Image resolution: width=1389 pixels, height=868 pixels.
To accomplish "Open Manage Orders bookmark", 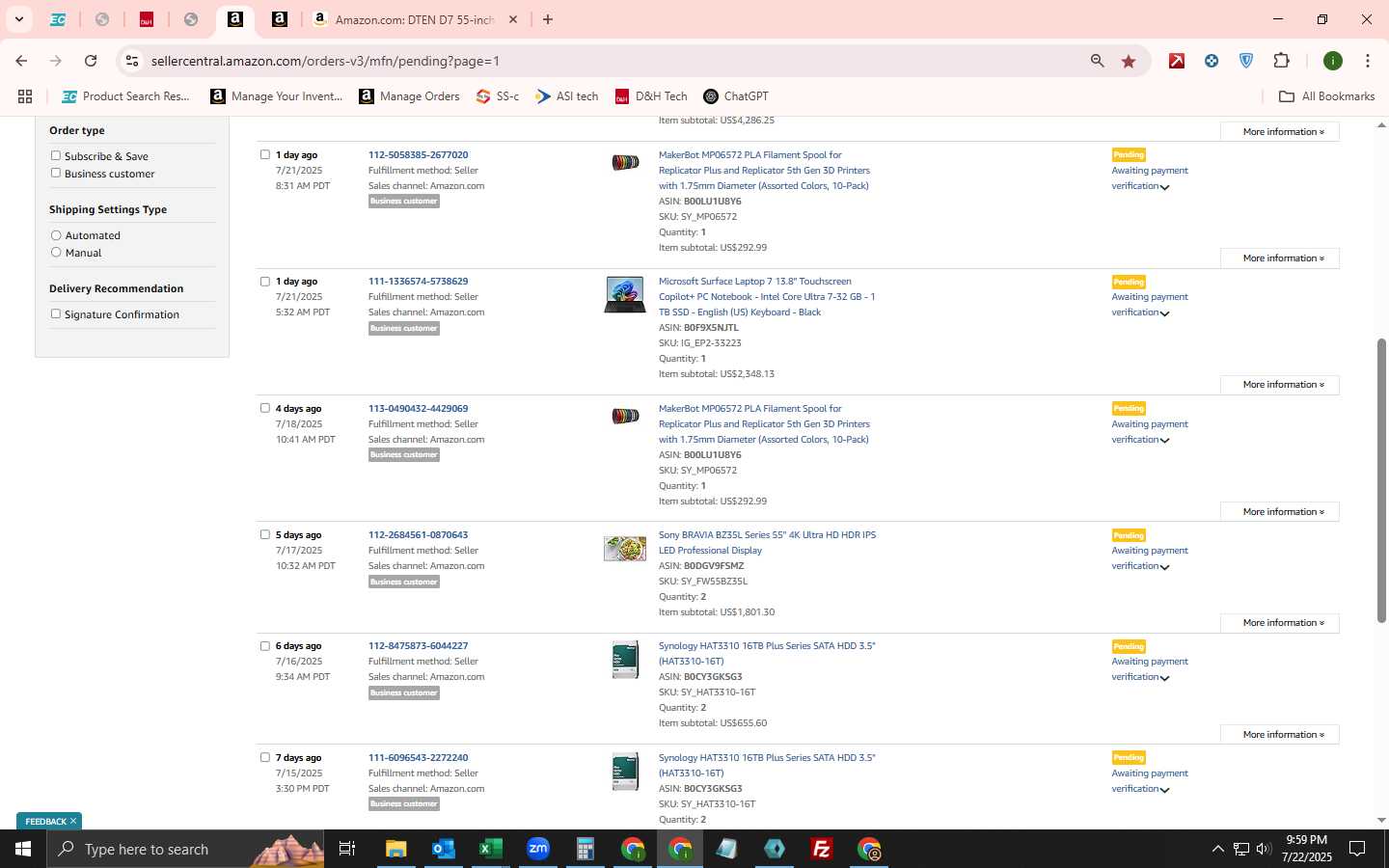I will pos(409,96).
